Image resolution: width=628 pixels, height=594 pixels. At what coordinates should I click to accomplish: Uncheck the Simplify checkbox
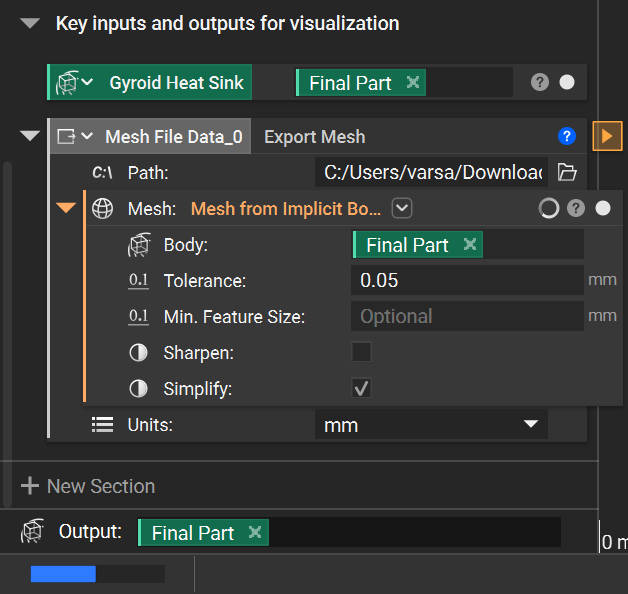(361, 388)
